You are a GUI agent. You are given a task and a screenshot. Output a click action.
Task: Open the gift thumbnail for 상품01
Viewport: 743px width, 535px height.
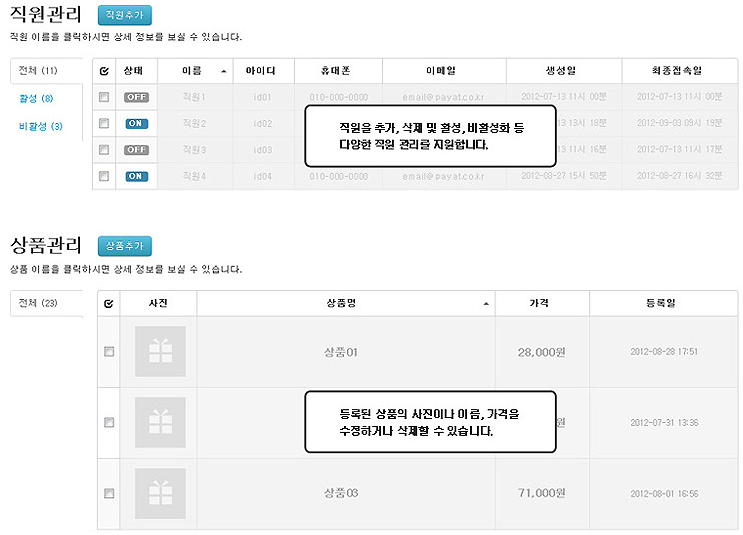coord(160,351)
